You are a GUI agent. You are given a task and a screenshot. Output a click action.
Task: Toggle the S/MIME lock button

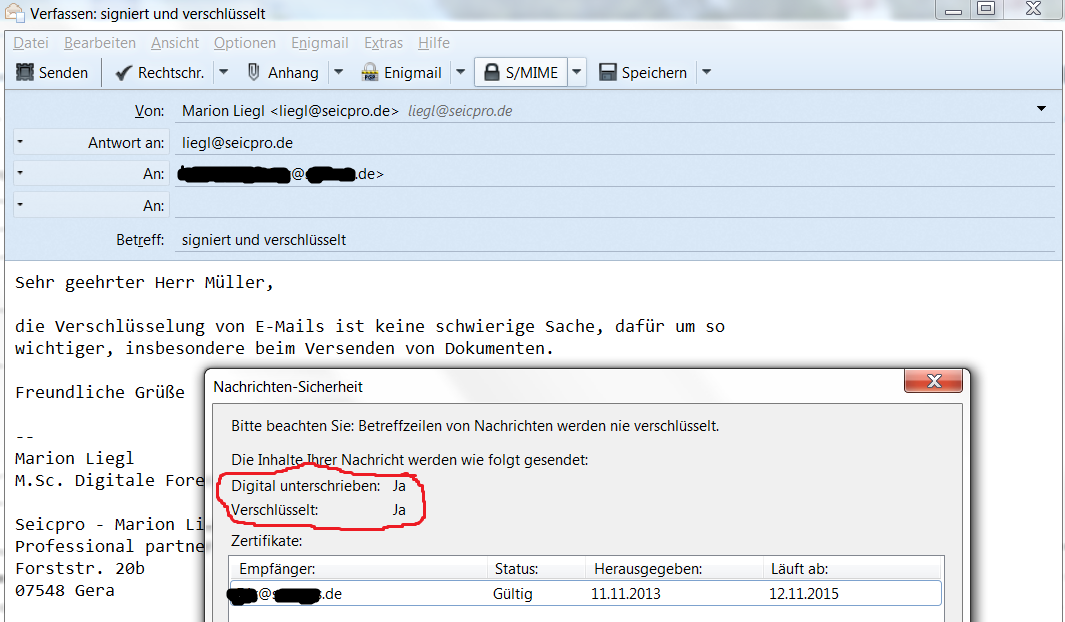[x=520, y=72]
